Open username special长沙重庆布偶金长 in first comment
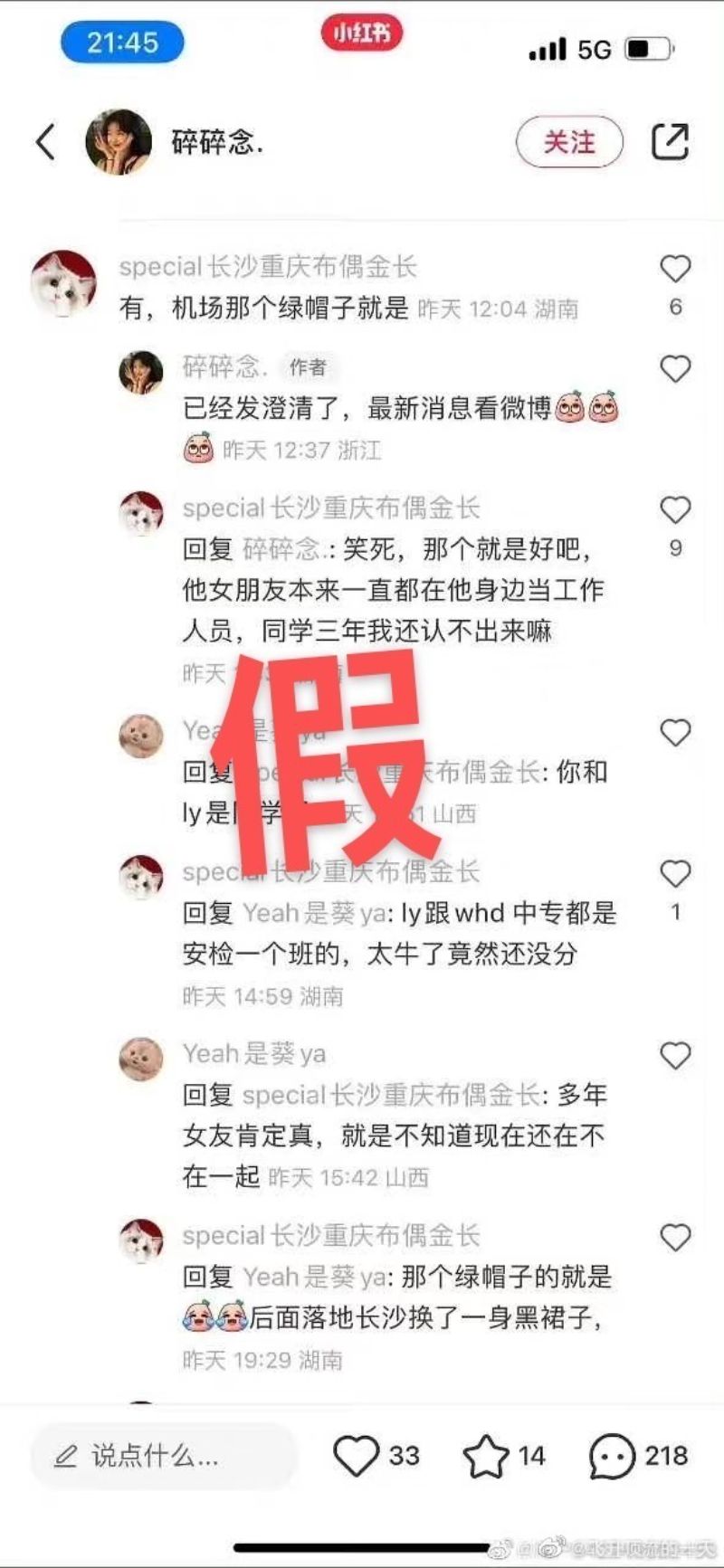 point(268,267)
